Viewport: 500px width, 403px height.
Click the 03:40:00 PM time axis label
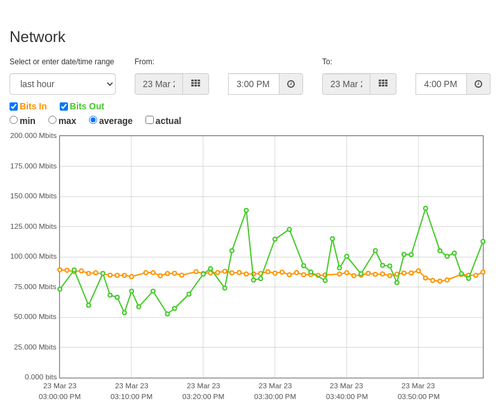click(x=347, y=397)
